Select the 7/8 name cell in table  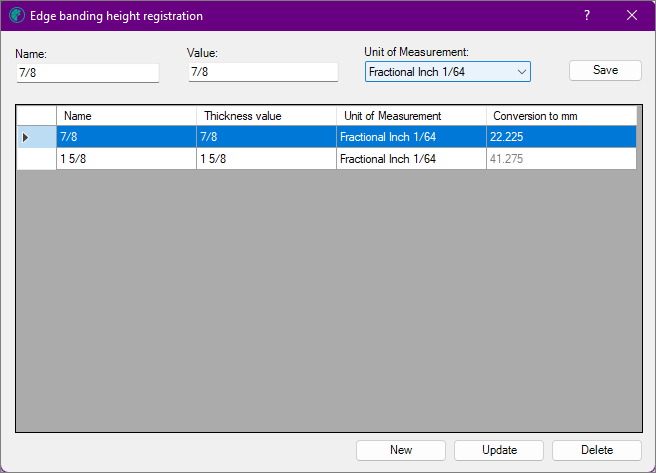[126, 137]
